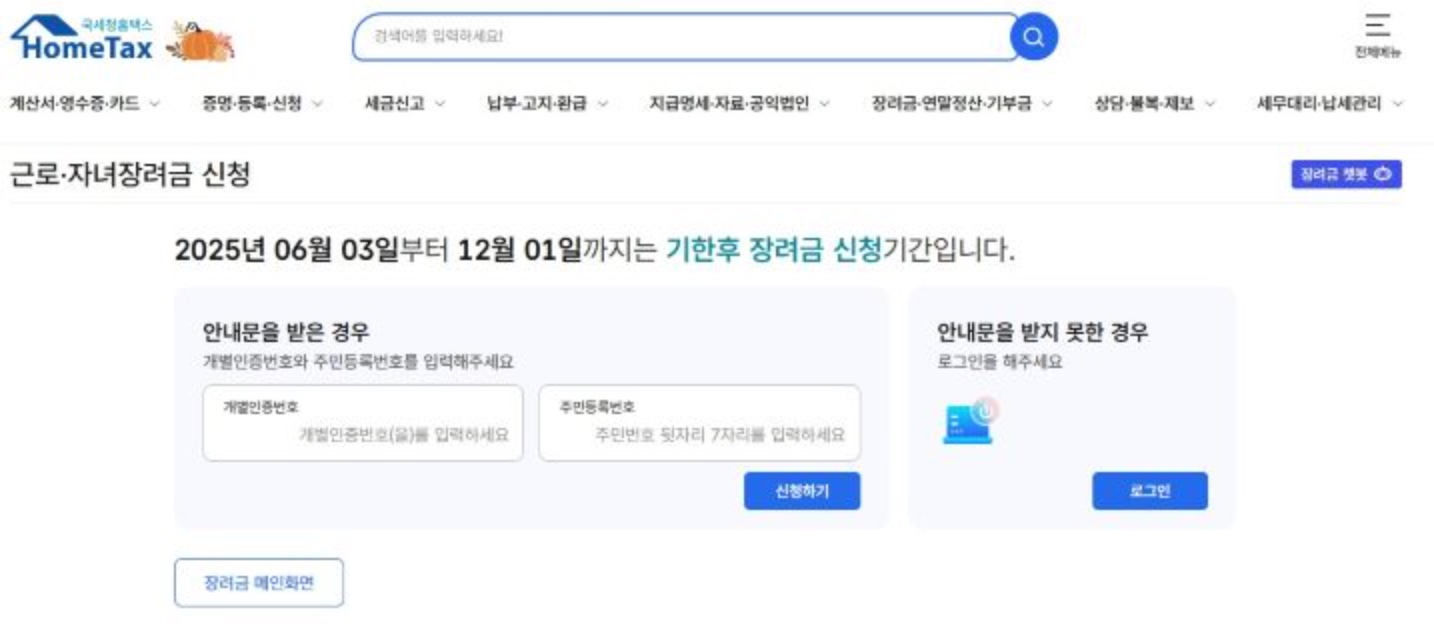Click the 로그인 button
This screenshot has width=1434, height=636.
click(x=1152, y=491)
